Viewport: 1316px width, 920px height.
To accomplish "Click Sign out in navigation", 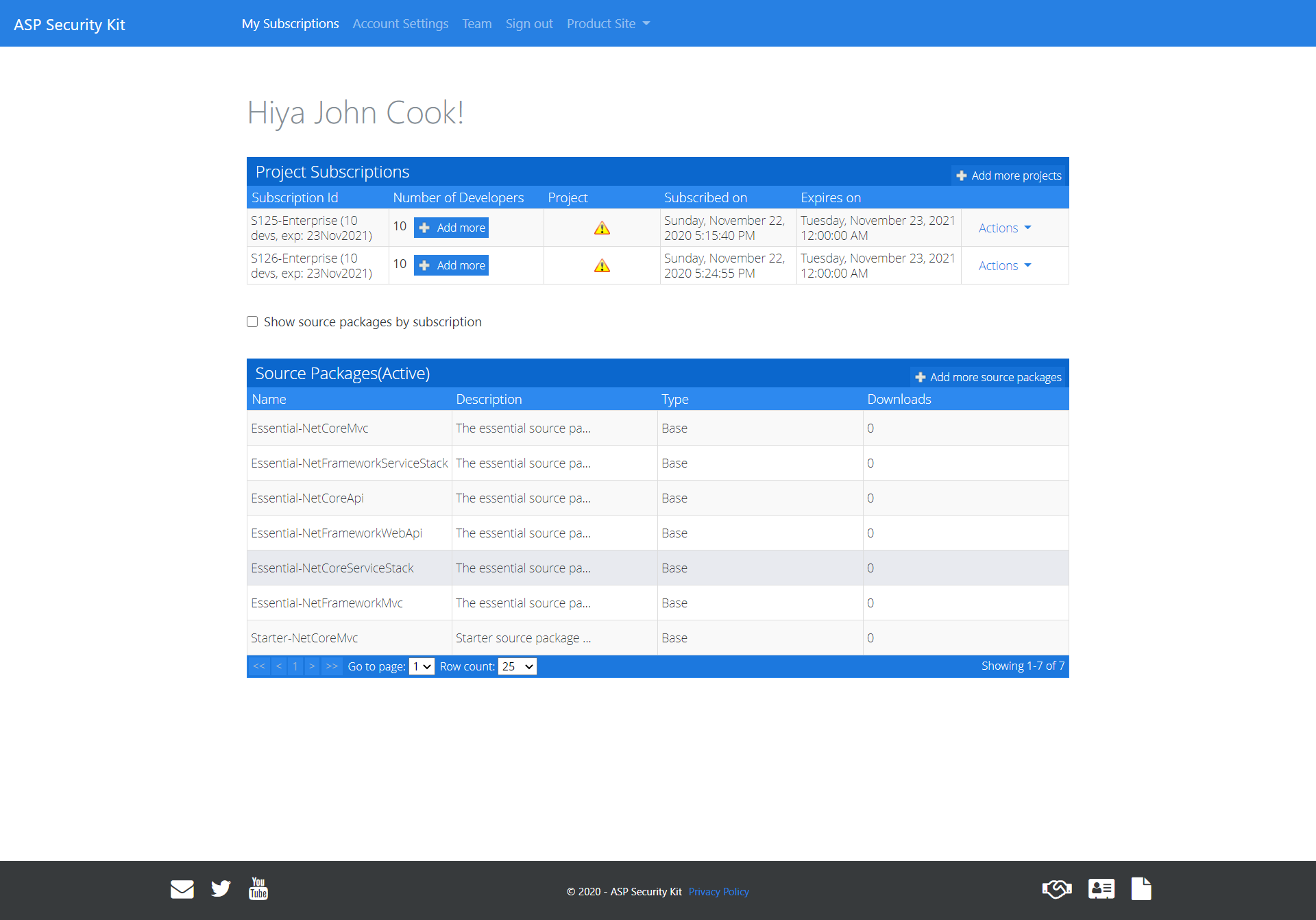I will 529,23.
